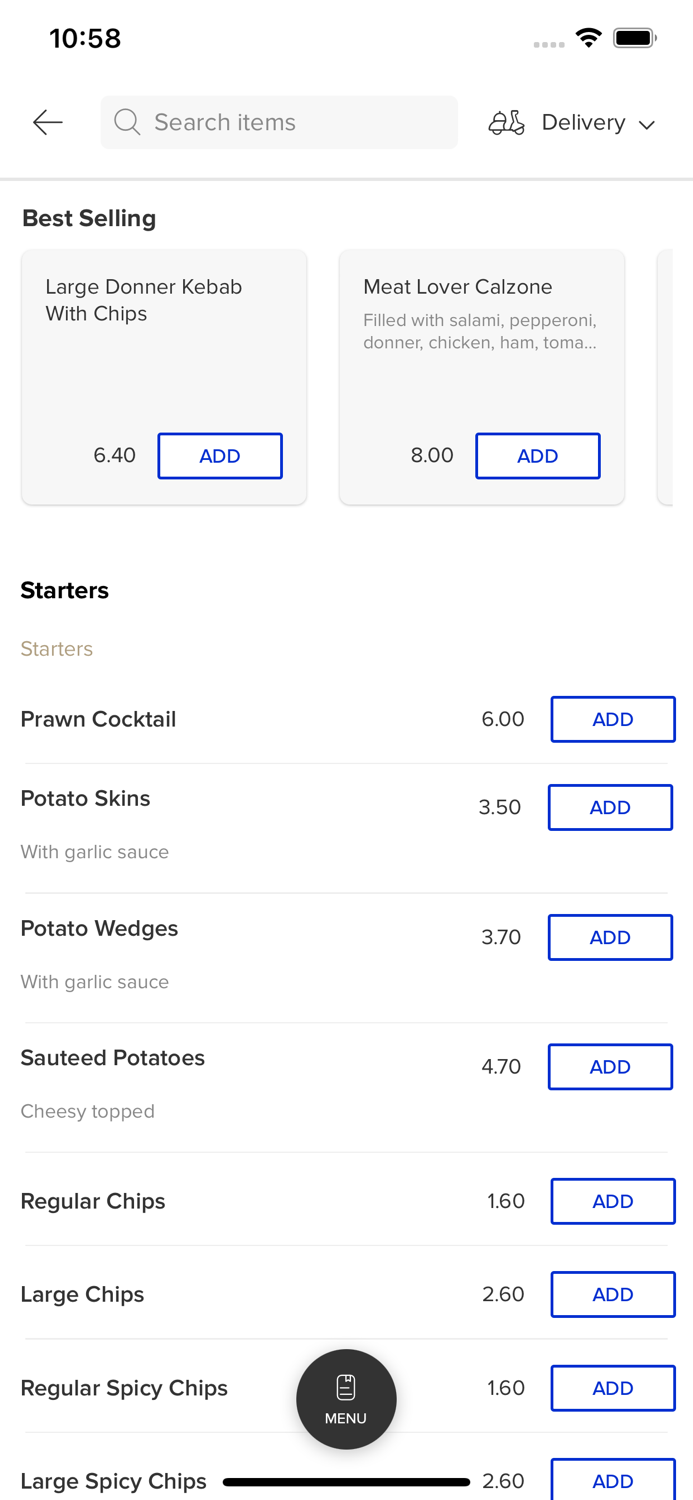
Task: Expand the Delivery dropdown chevron
Action: [647, 124]
